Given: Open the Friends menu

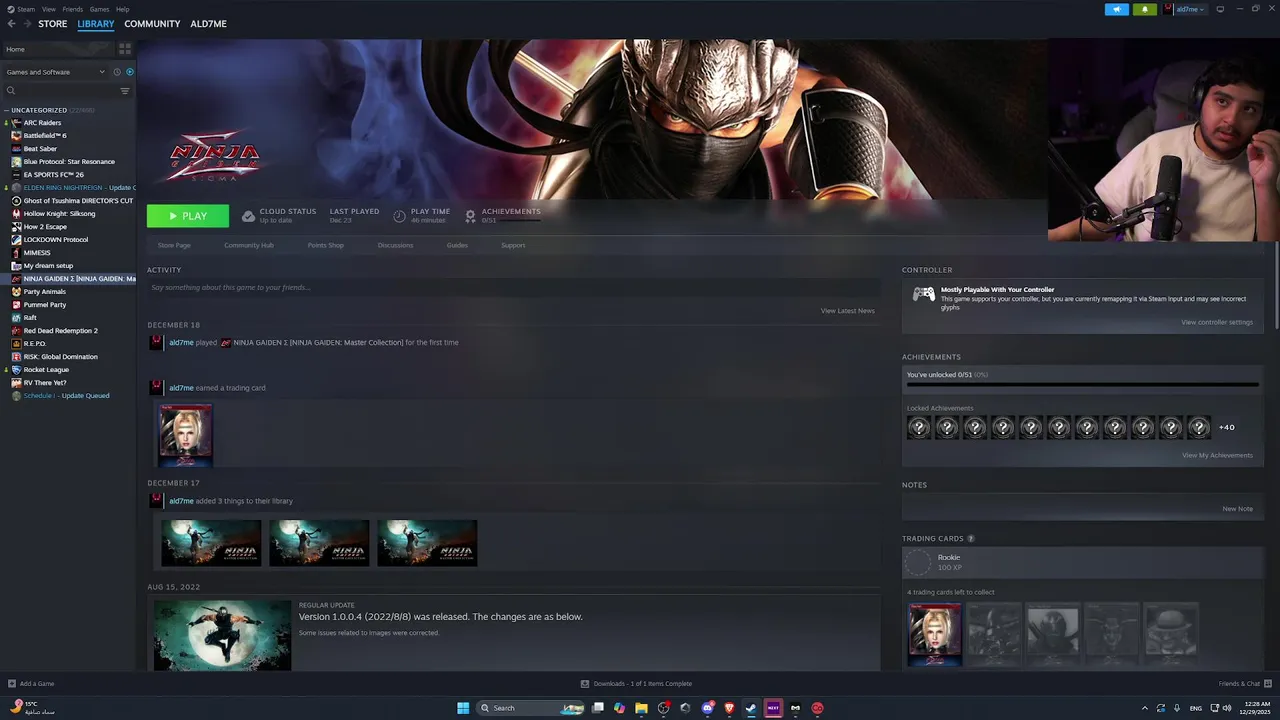Looking at the screenshot, I should coord(73,9).
